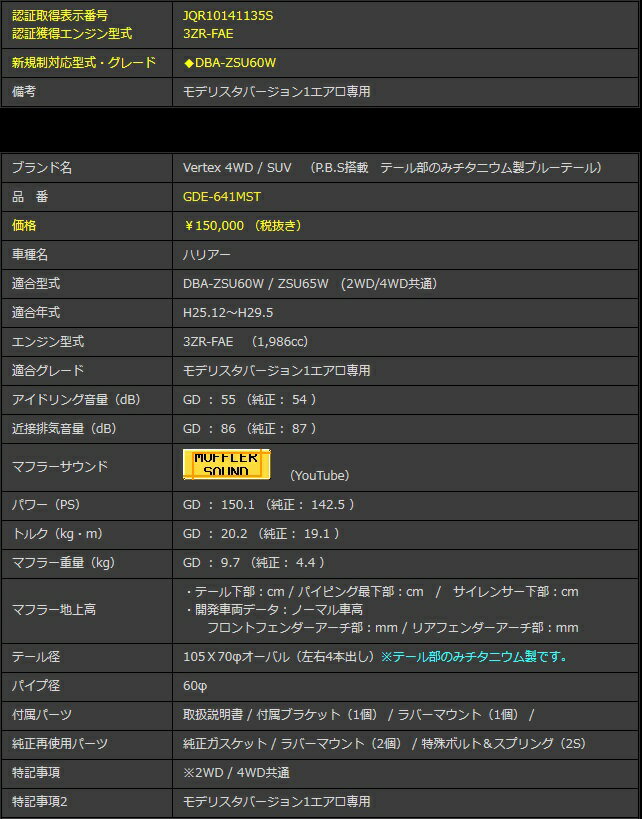Viewport: 642px width, 819px height.
Task: Select the torque value GD : 20.2
Action: [x=215, y=534]
